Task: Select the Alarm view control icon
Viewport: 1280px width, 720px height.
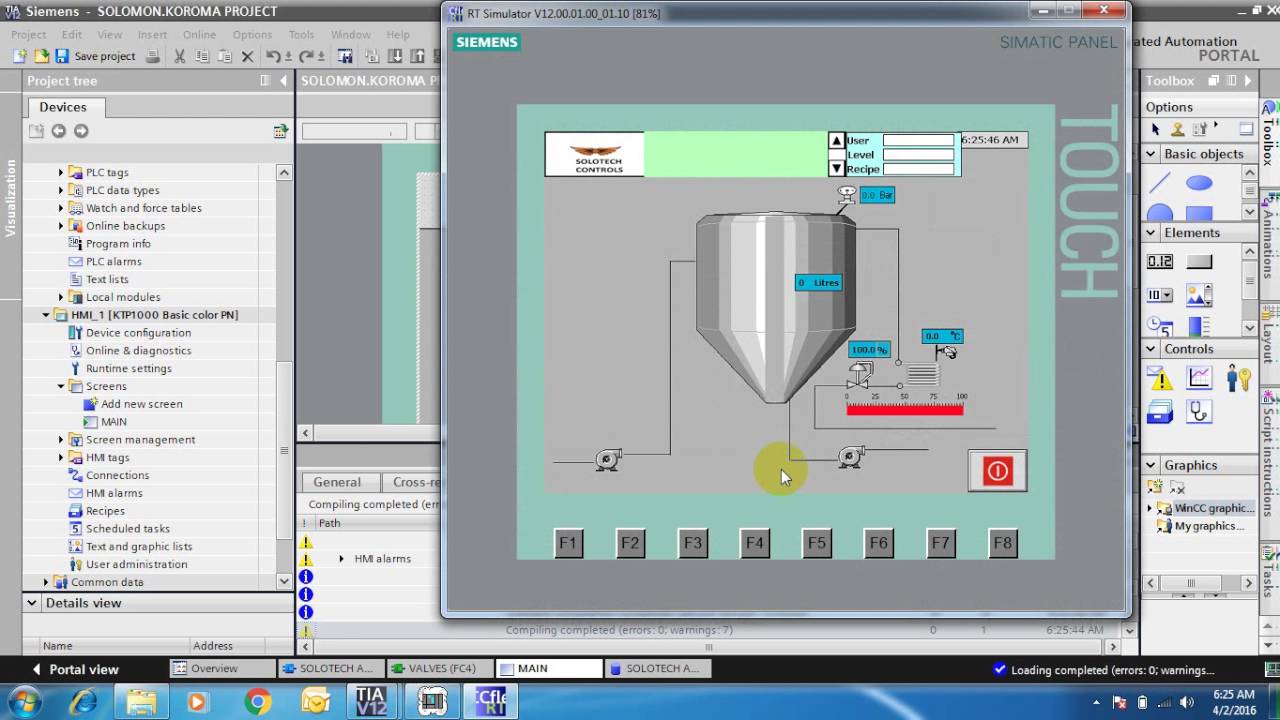Action: [x=1160, y=378]
